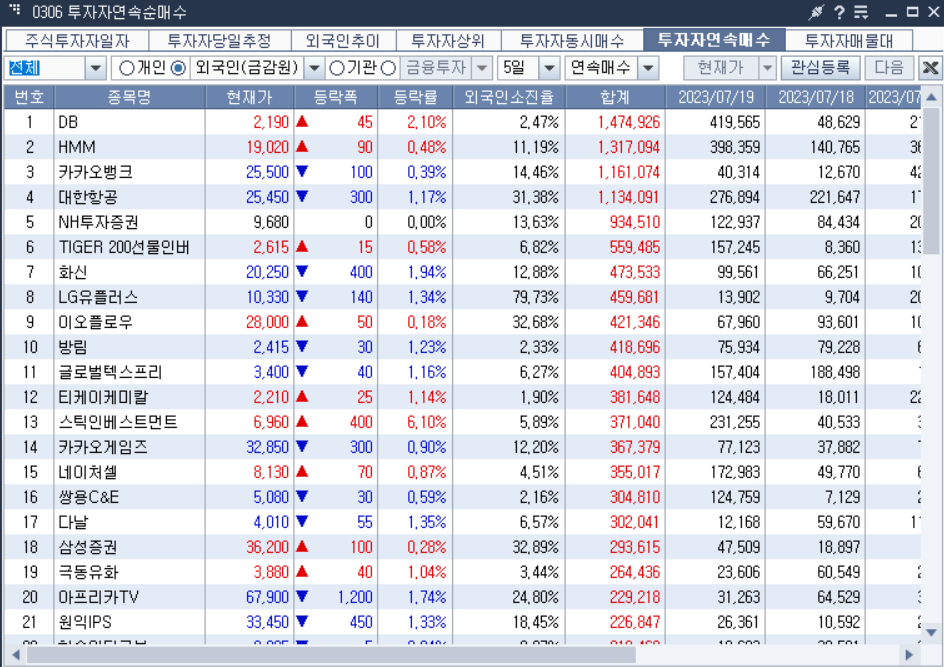Click the vertical scrollbar down arrow
Image resolution: width=944 pixels, height=667 pixels.
tap(931, 632)
